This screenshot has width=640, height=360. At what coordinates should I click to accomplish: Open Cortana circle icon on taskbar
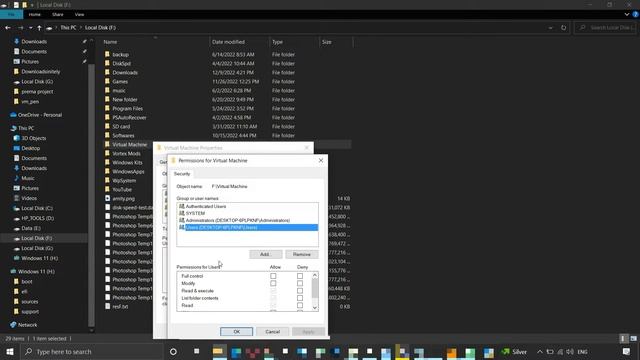coord(173,351)
